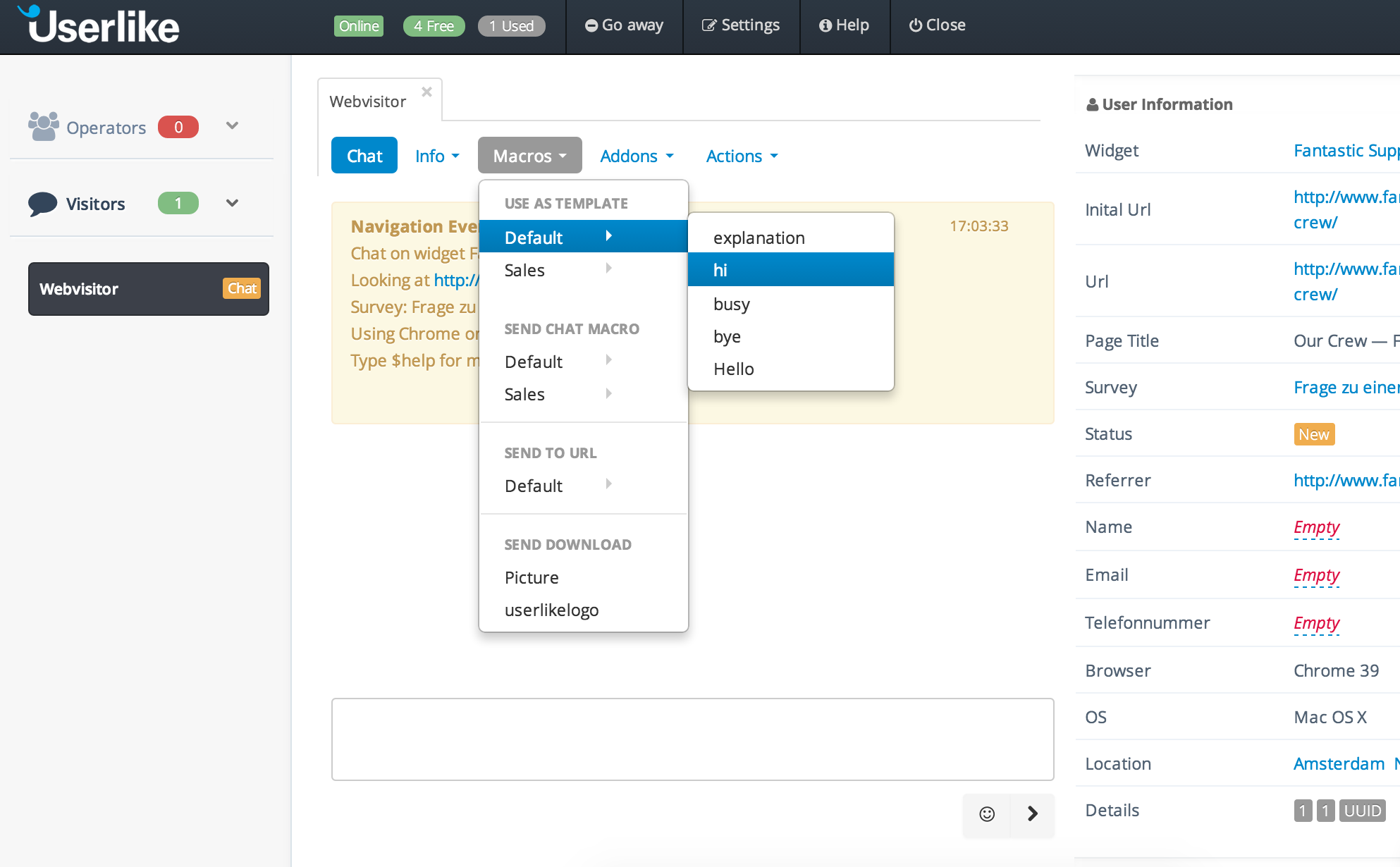
Task: Open the Survey Frage zu einer link
Action: pyautogui.click(x=1346, y=387)
